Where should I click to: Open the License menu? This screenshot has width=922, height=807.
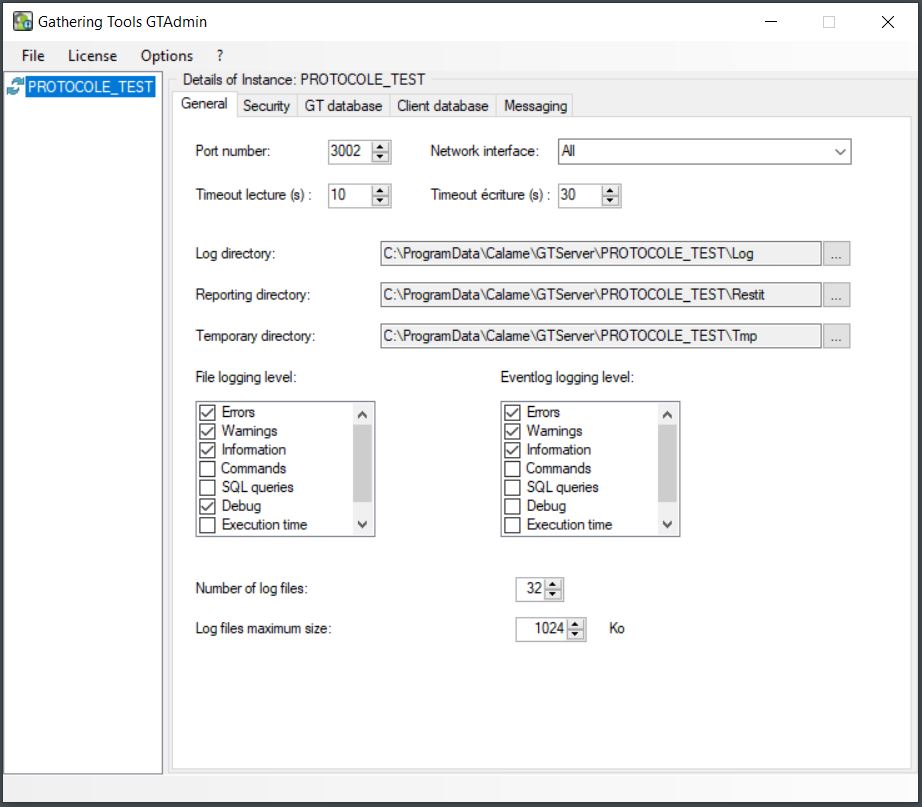92,56
